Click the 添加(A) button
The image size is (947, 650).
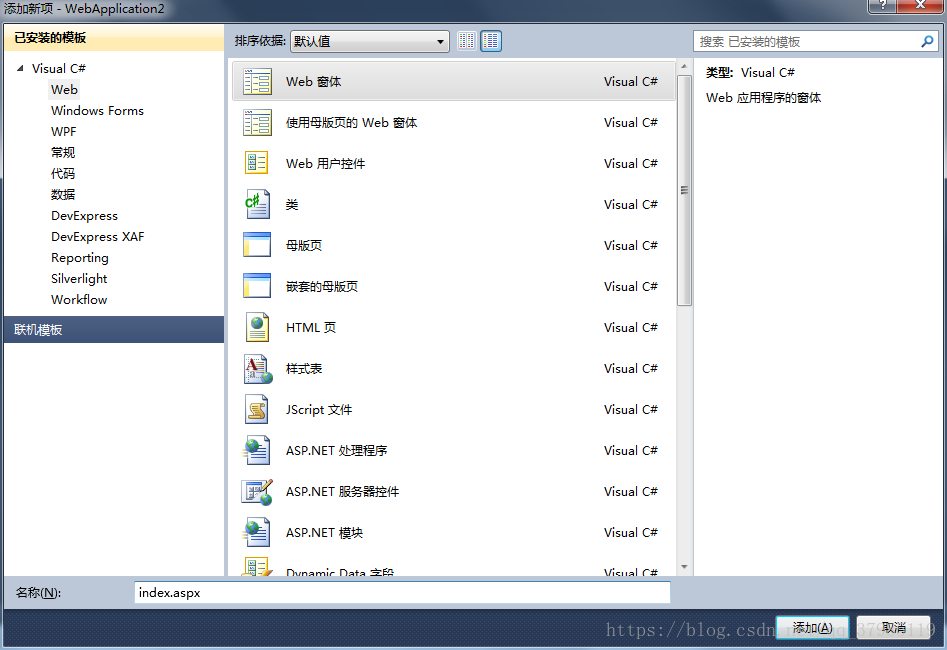coord(812,628)
